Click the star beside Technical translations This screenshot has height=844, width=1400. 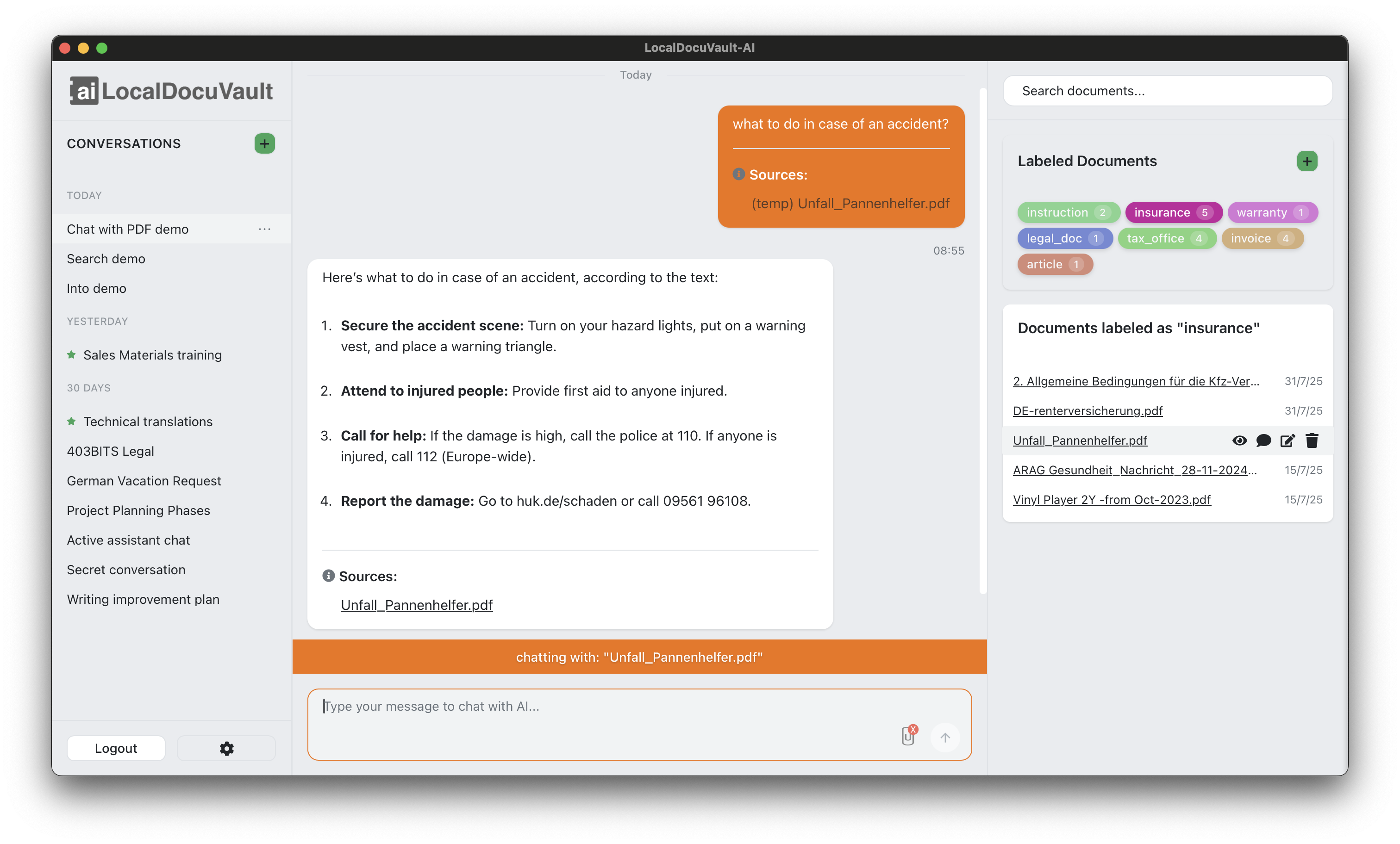71,421
